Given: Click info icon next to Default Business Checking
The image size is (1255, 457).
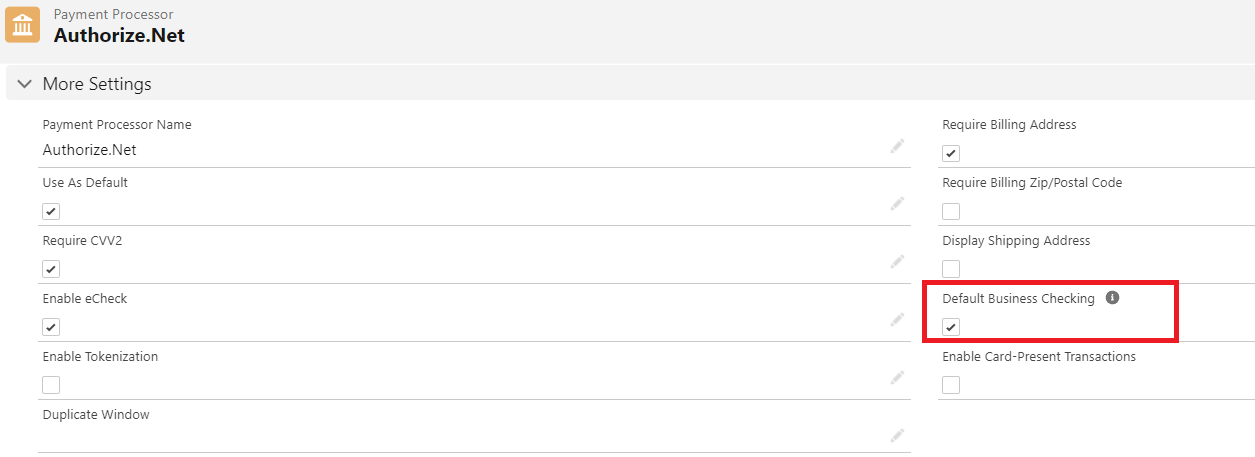Looking at the screenshot, I should tap(1112, 298).
